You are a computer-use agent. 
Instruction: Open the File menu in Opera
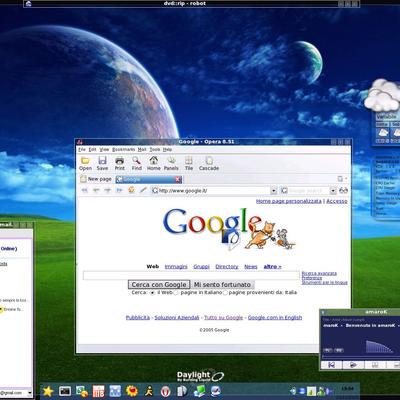coord(82,150)
